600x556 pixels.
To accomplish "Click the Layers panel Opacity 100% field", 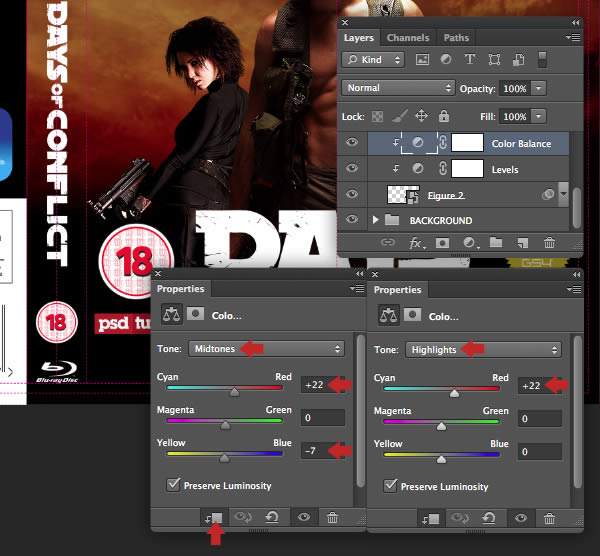I will coord(515,88).
